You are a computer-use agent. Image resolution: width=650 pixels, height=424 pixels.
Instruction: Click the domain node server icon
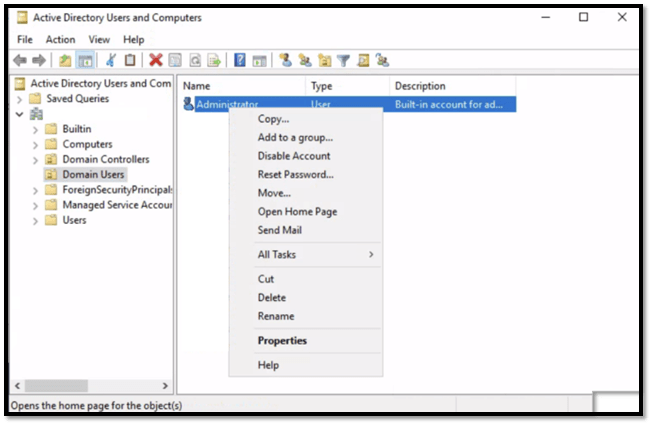[x=36, y=114]
